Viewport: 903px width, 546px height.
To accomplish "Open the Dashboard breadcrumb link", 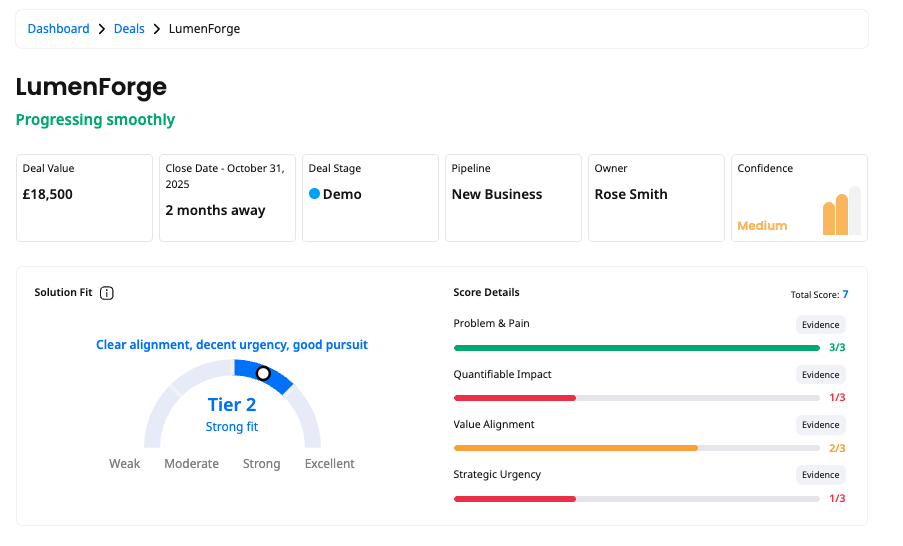I will coord(58,29).
